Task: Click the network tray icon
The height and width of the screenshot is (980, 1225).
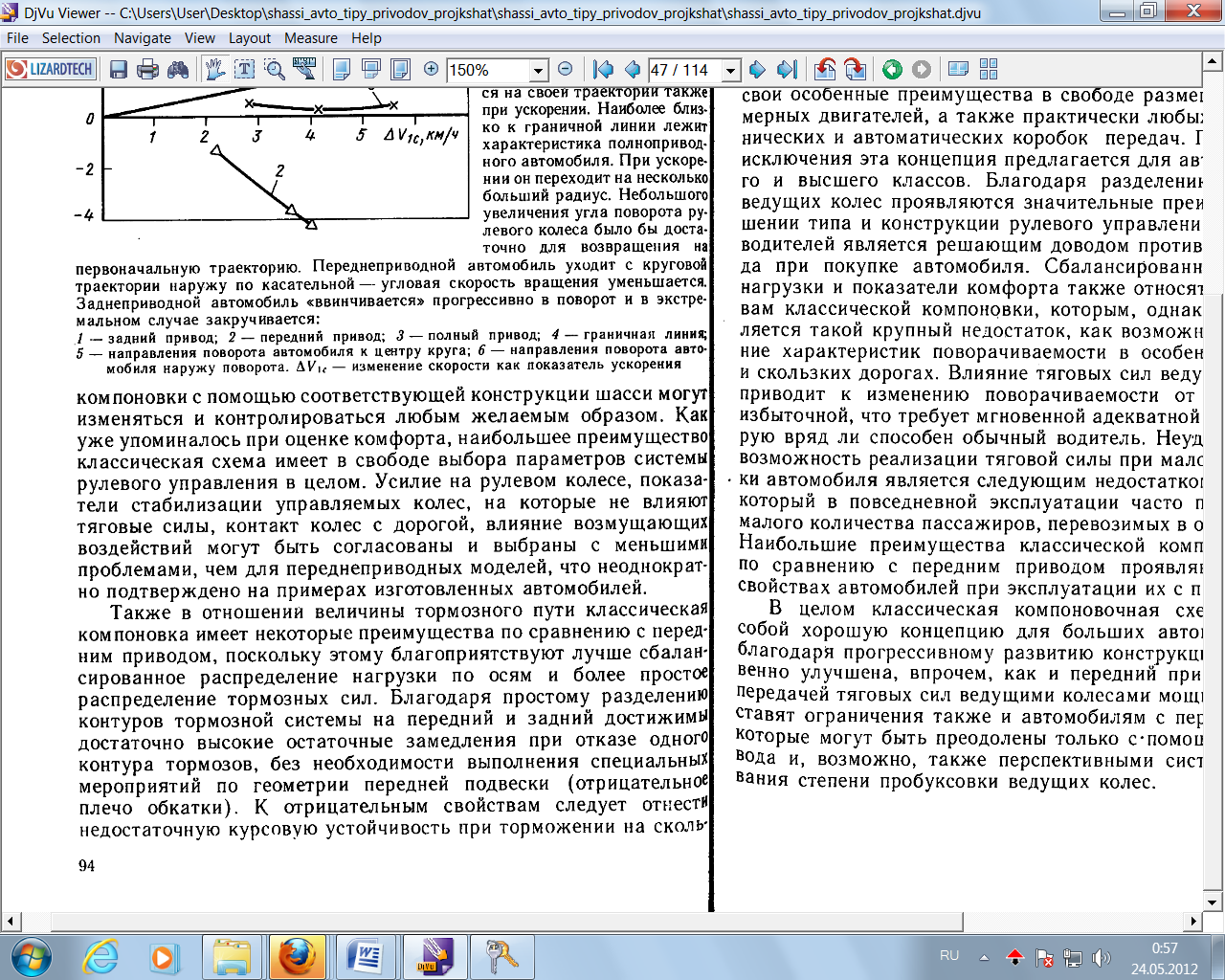Action: point(1073,957)
